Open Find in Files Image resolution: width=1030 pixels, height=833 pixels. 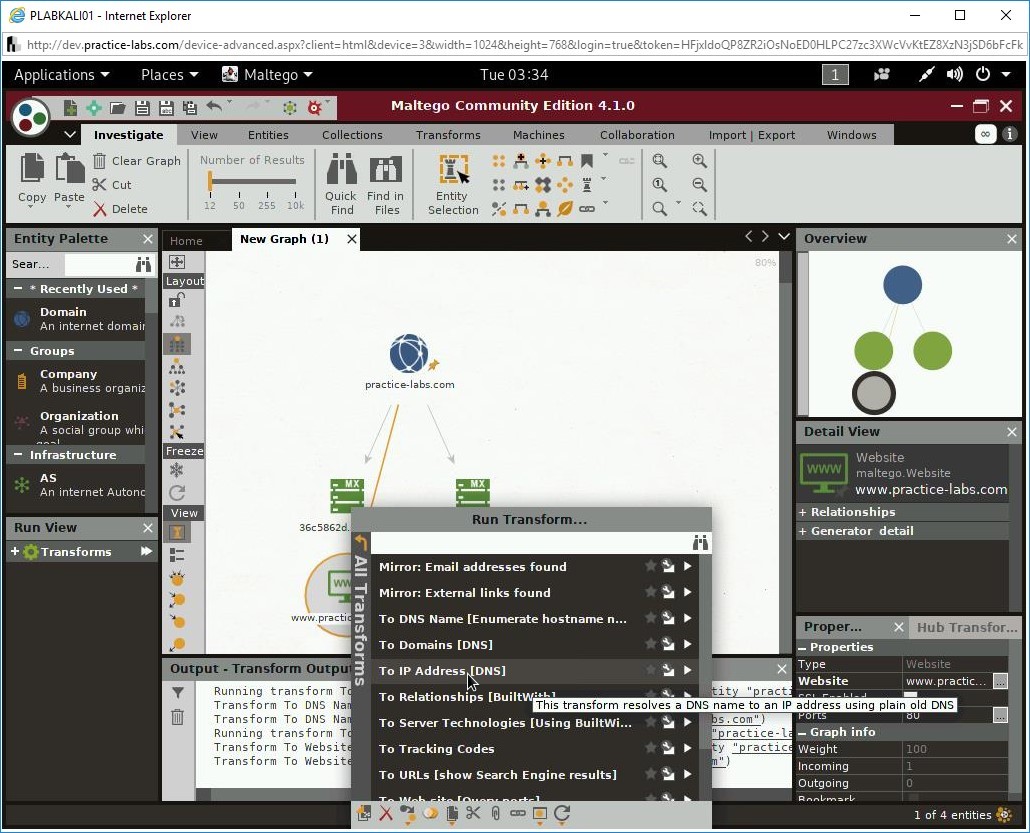(x=386, y=182)
